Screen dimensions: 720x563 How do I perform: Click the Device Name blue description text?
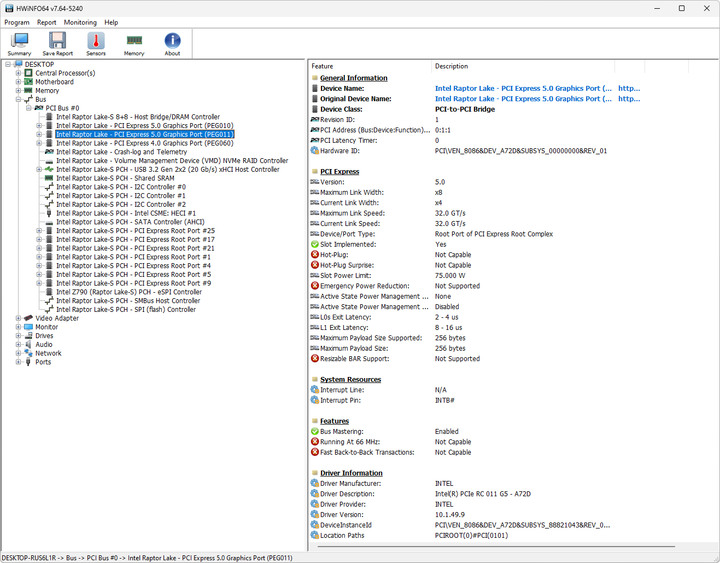pos(523,88)
